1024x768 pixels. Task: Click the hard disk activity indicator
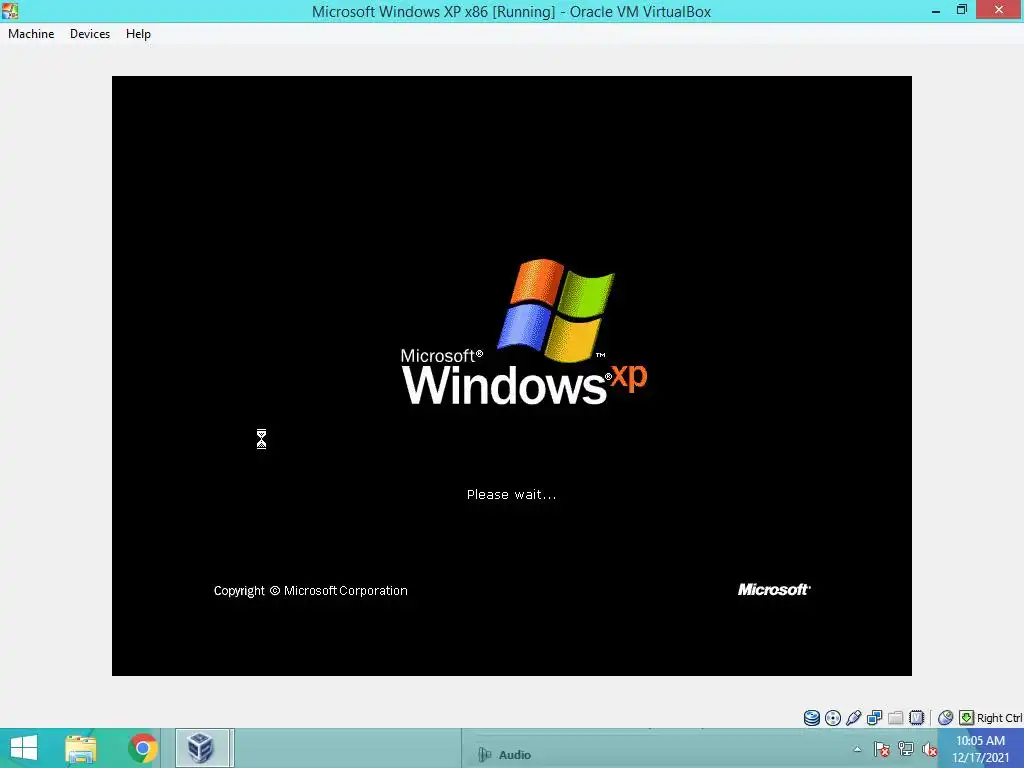point(812,718)
